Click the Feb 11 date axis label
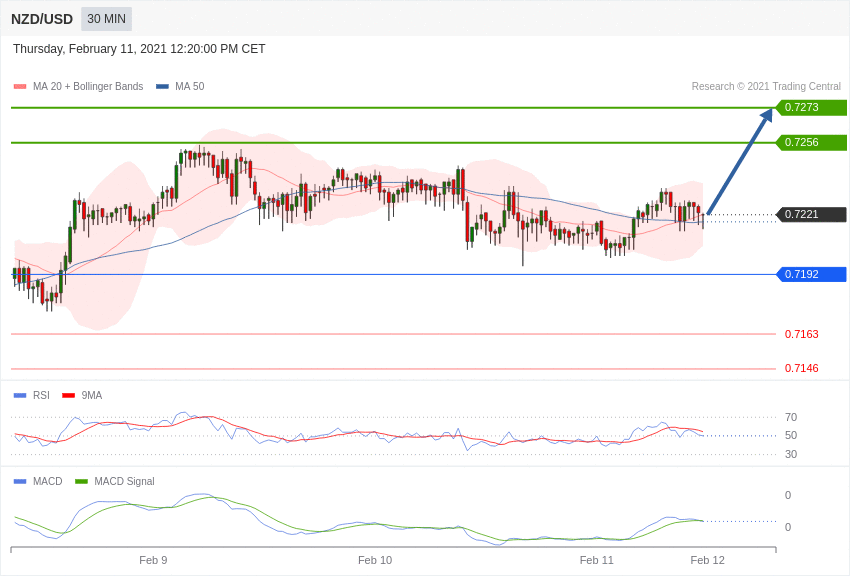 pos(596,560)
